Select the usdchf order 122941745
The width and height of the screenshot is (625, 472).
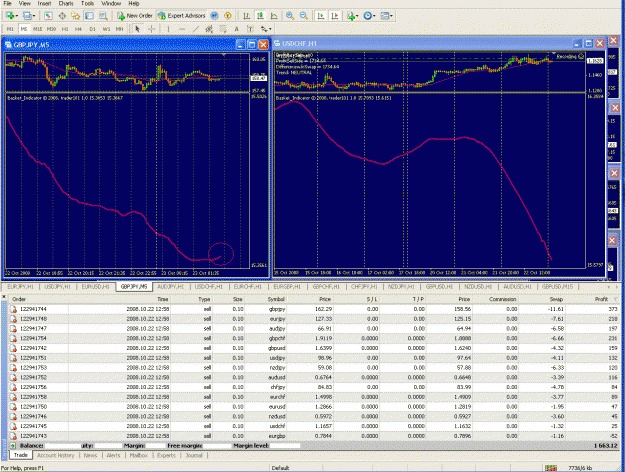(x=314, y=426)
